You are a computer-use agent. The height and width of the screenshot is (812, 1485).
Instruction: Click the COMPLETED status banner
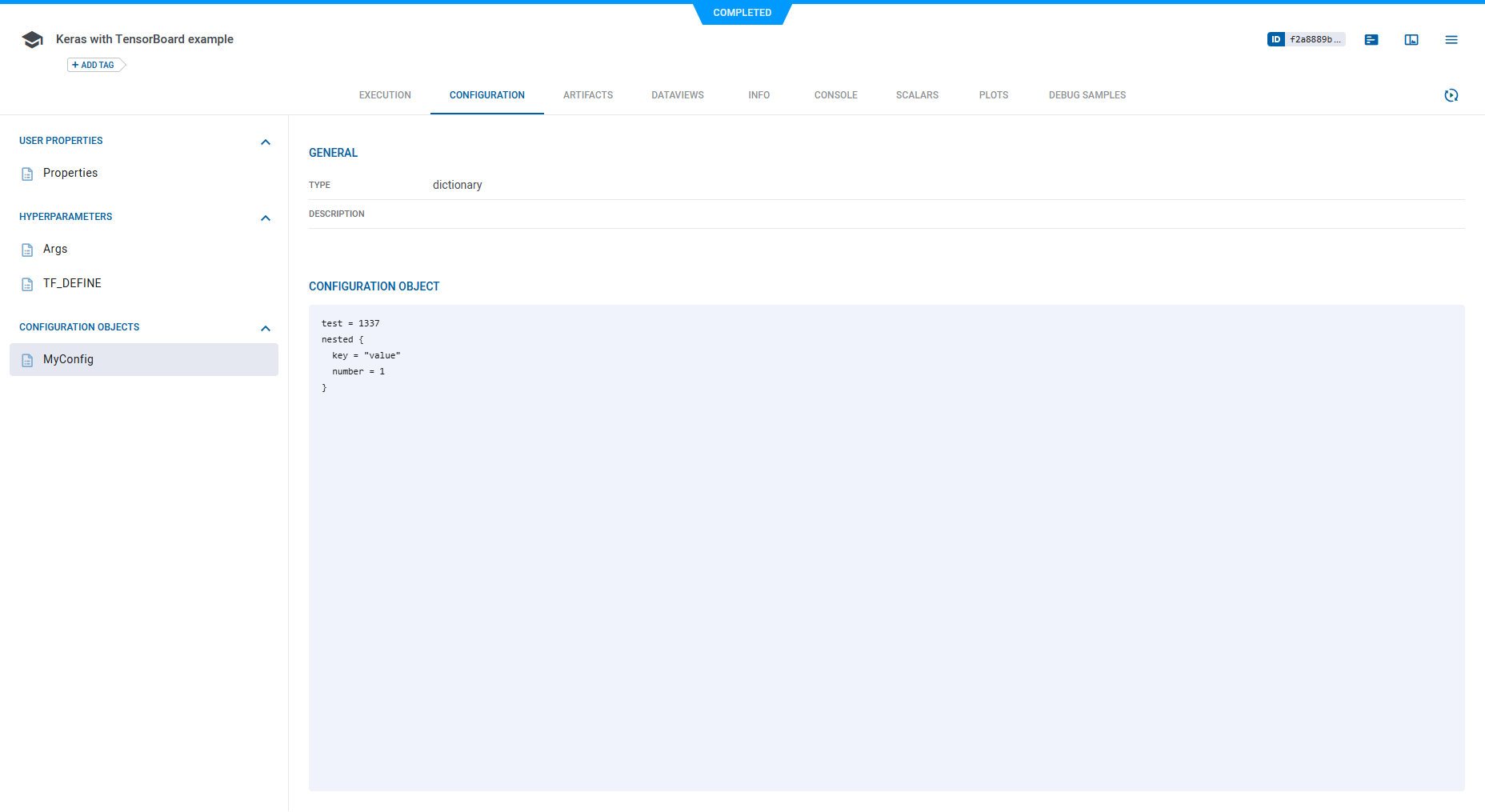point(742,13)
